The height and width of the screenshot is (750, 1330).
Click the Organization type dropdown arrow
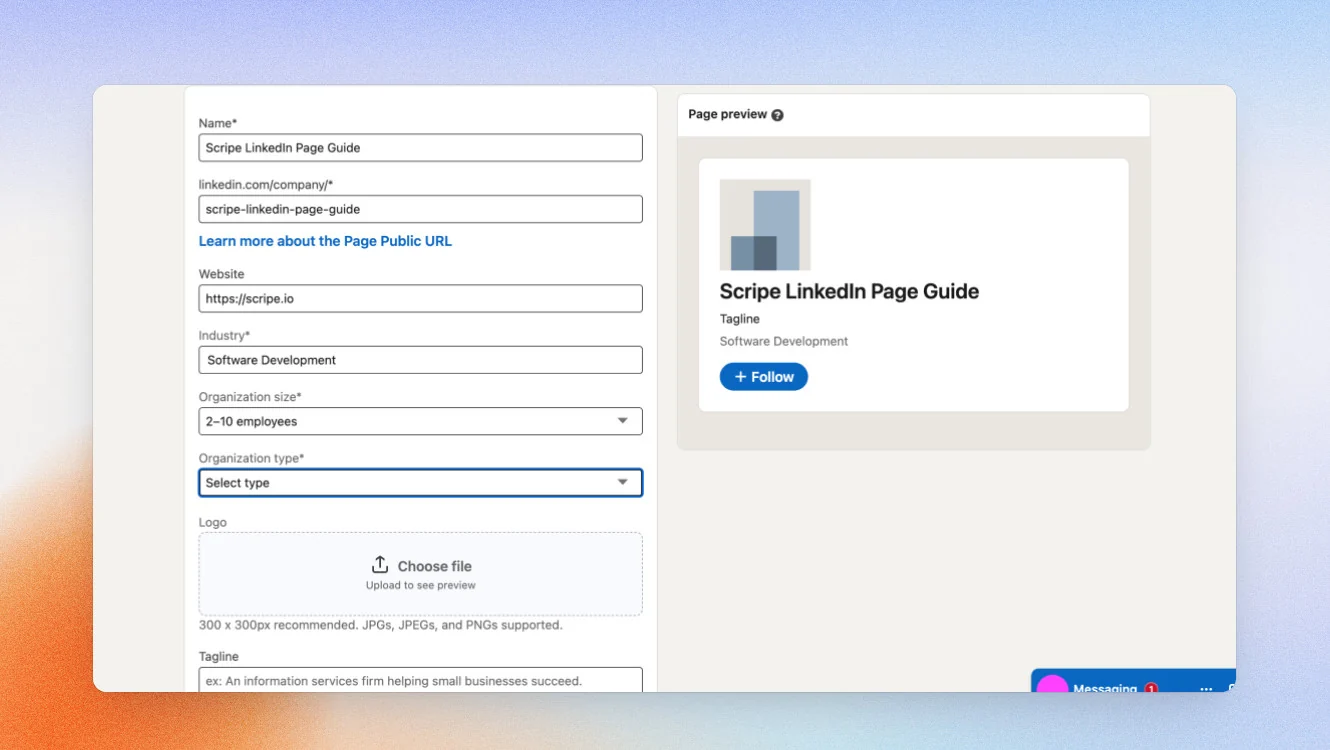click(x=623, y=483)
